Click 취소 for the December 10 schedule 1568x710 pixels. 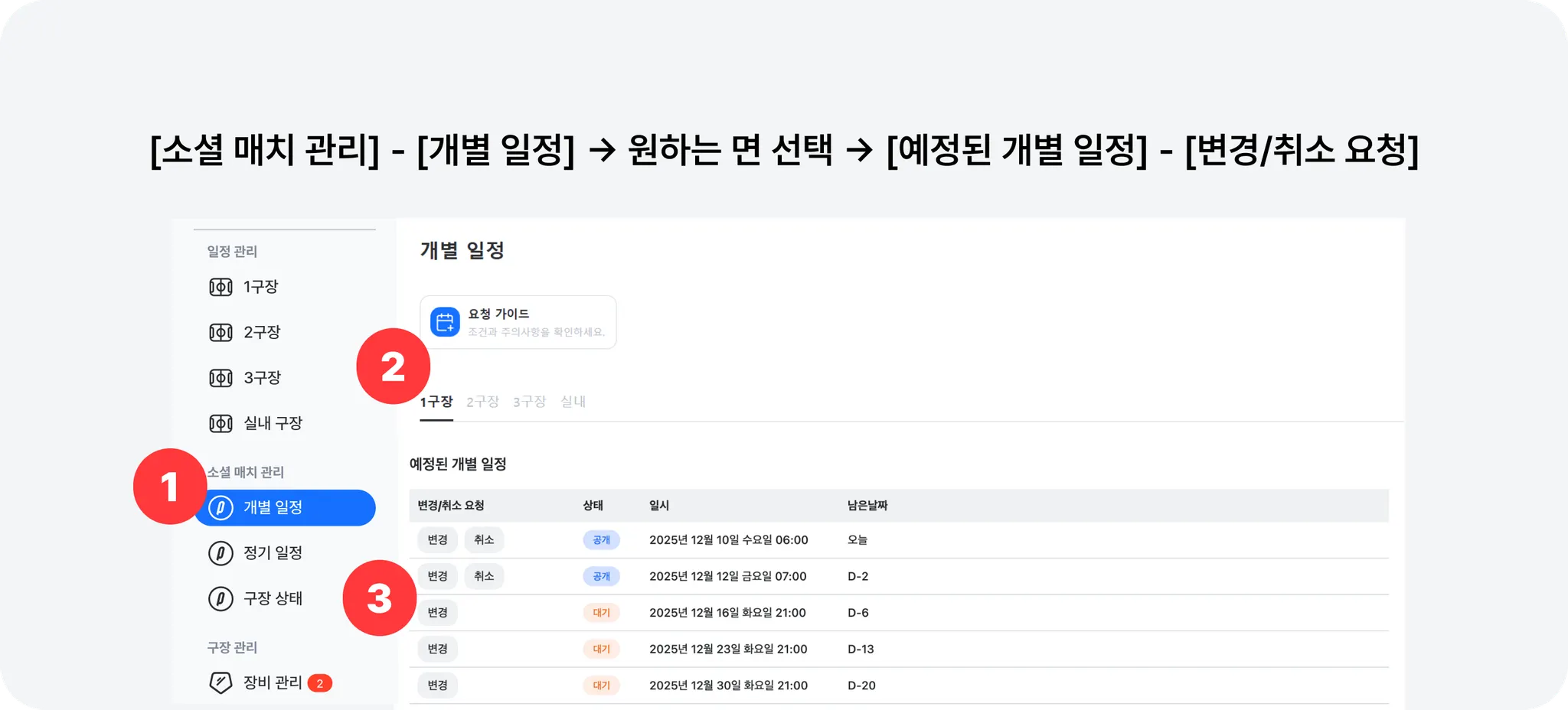484,540
